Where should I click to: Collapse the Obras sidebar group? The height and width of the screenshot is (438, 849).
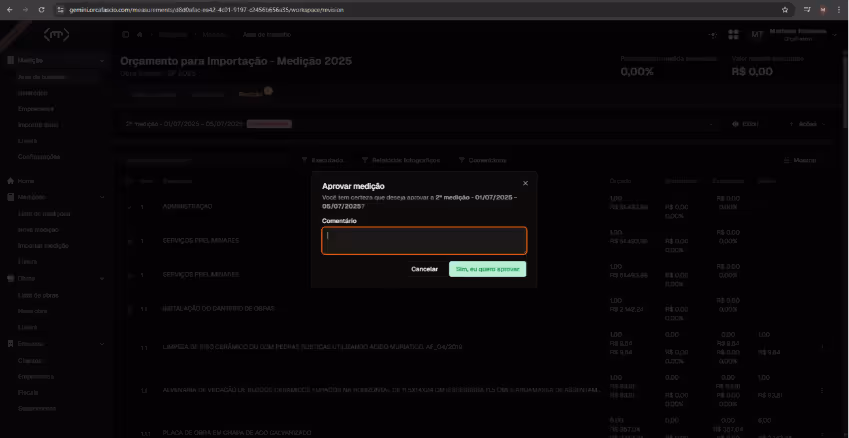102,278
